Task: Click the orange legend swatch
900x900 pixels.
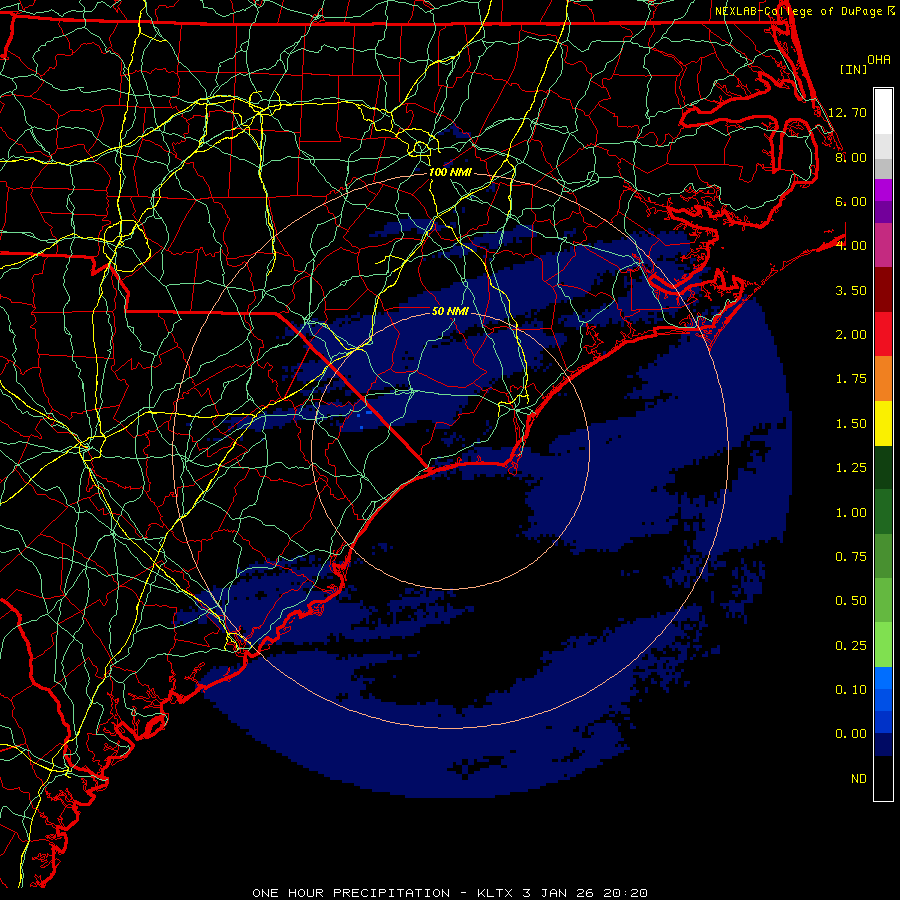Action: point(883,379)
